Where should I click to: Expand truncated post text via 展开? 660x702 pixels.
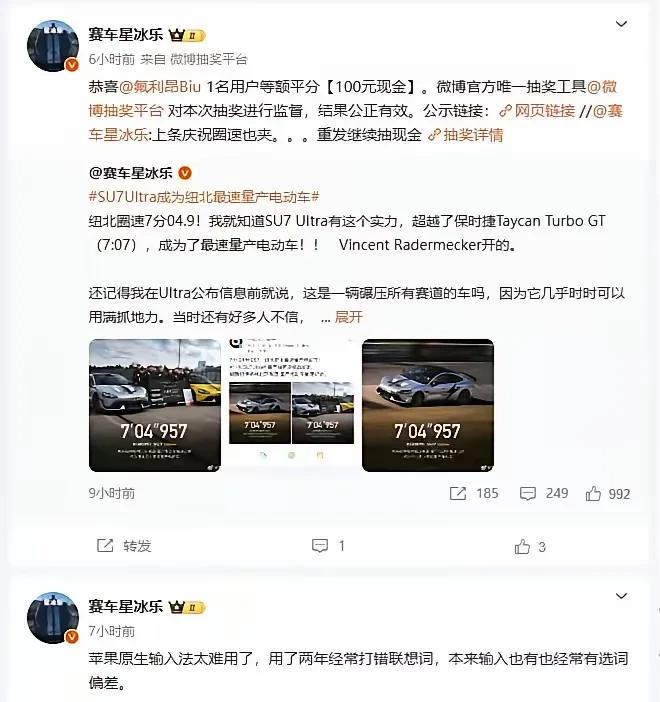coord(348,317)
